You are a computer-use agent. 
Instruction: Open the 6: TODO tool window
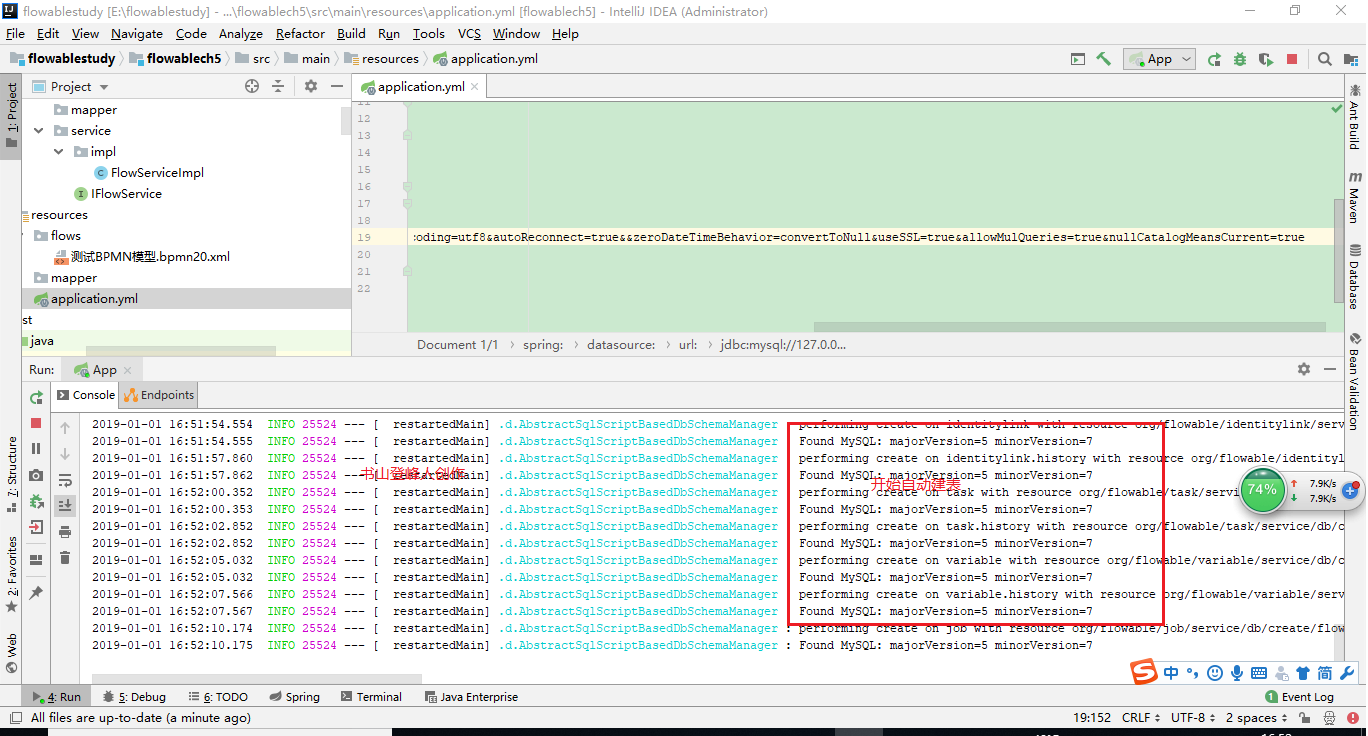point(217,697)
